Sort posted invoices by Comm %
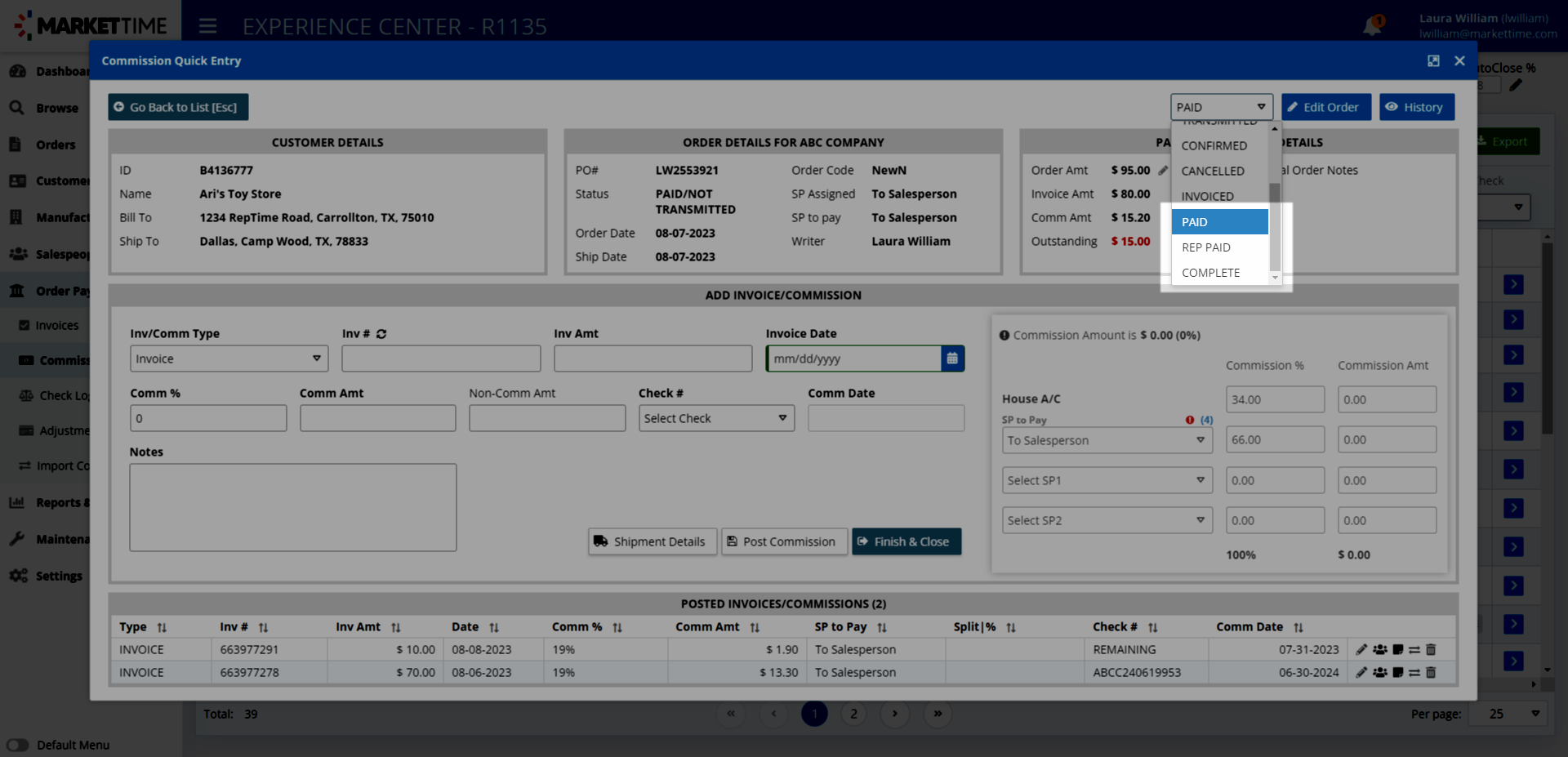The height and width of the screenshot is (757, 1568). [617, 628]
